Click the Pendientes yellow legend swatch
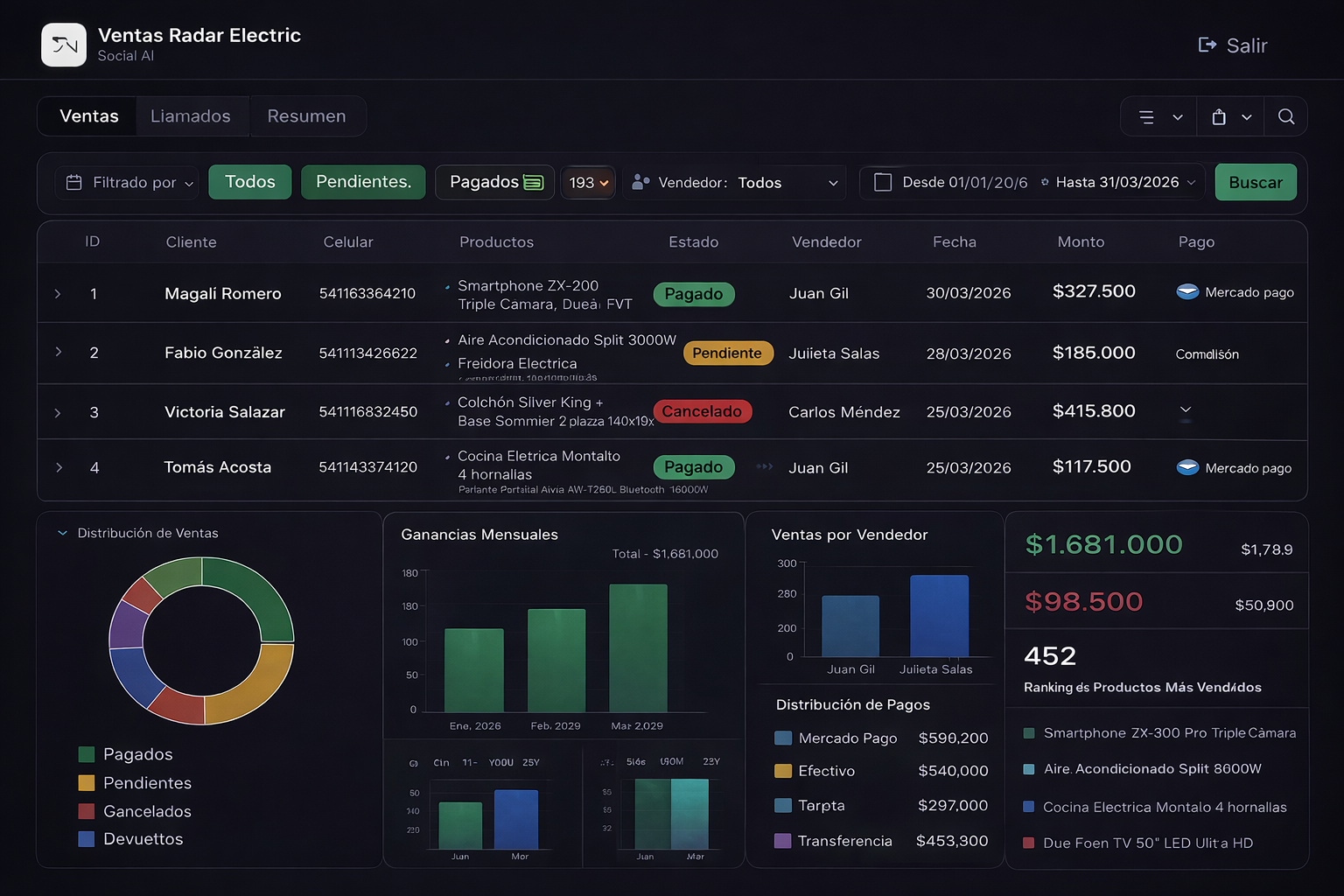 [x=87, y=783]
